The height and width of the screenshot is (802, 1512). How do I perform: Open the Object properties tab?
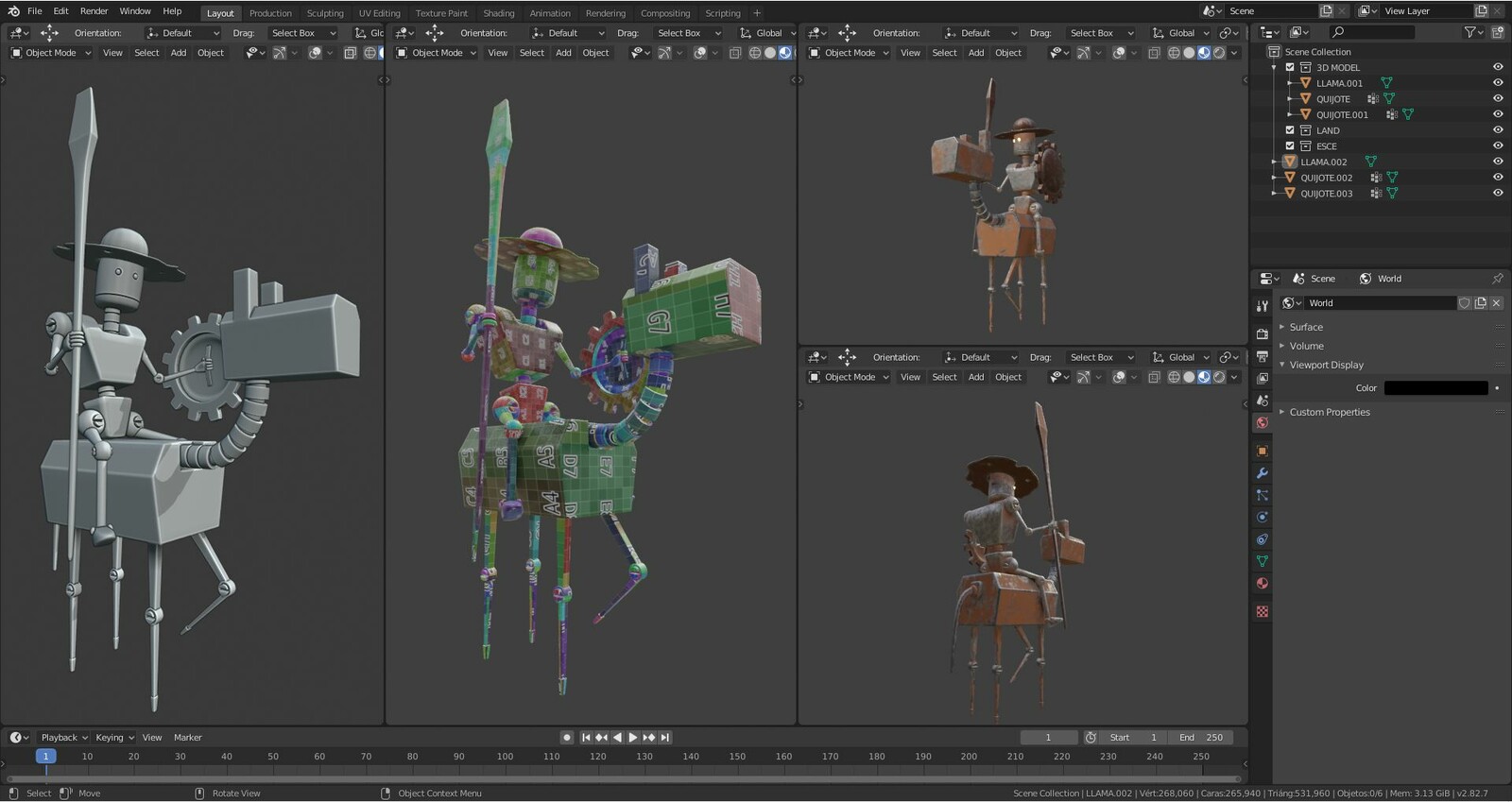(1262, 451)
